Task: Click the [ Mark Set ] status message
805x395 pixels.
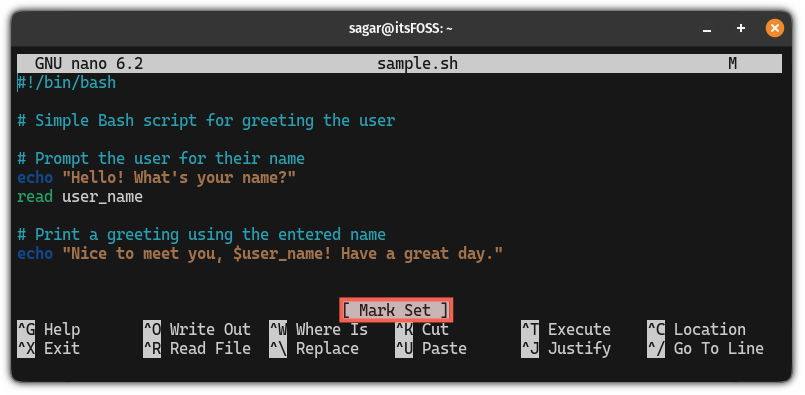Action: (x=396, y=310)
